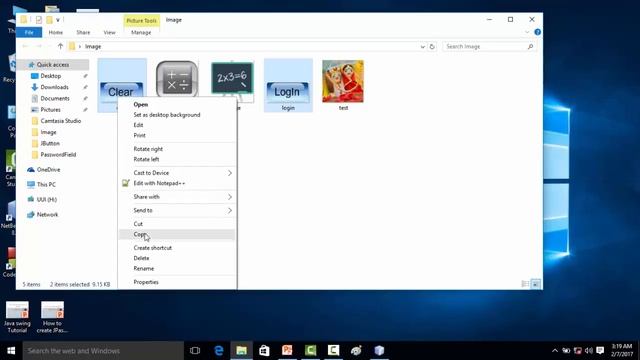Open the JButton folder in sidebar
The image size is (640, 360).
point(50,143)
